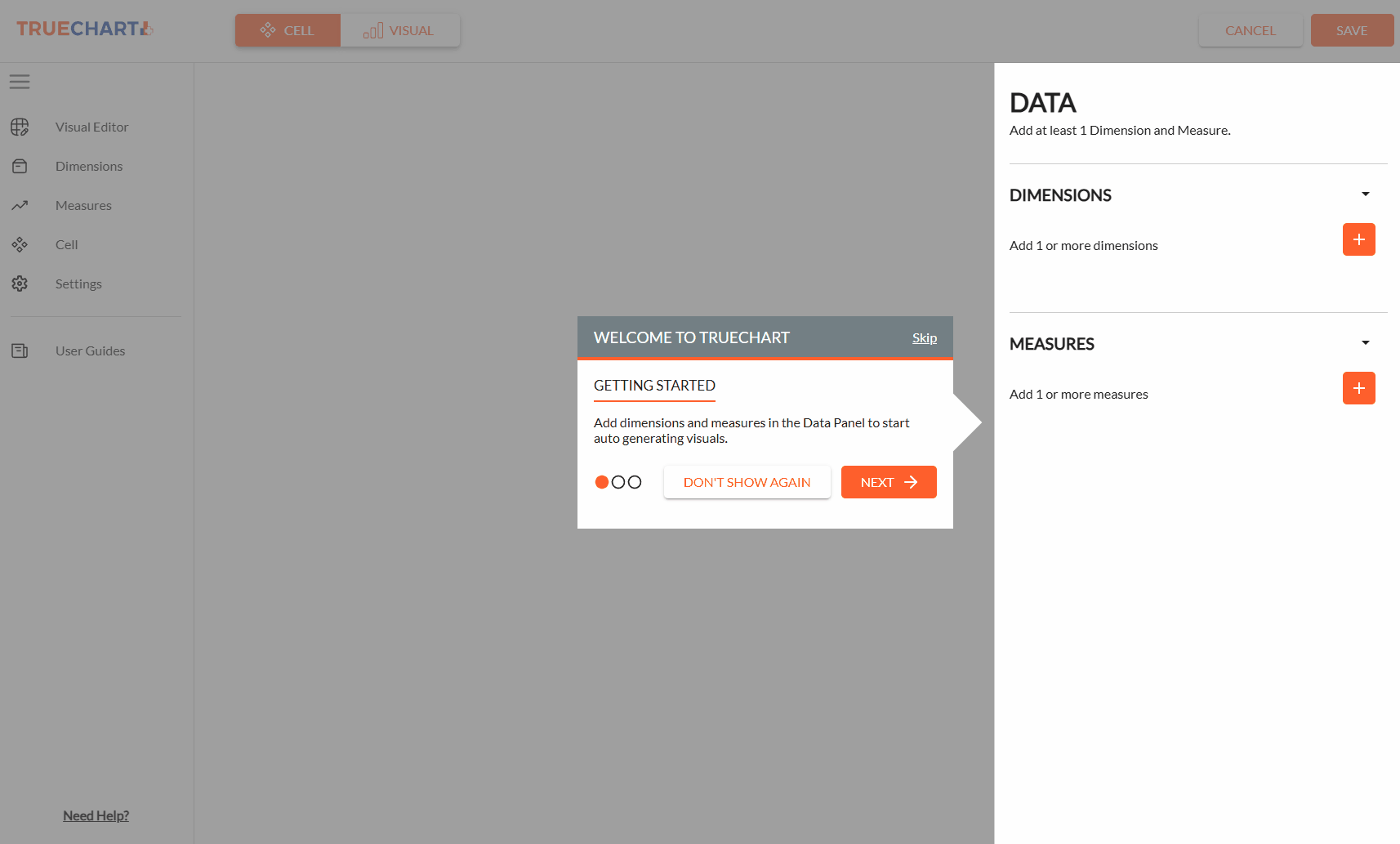Click the User Guides book icon
The width and height of the screenshot is (1400, 844).
click(x=20, y=351)
